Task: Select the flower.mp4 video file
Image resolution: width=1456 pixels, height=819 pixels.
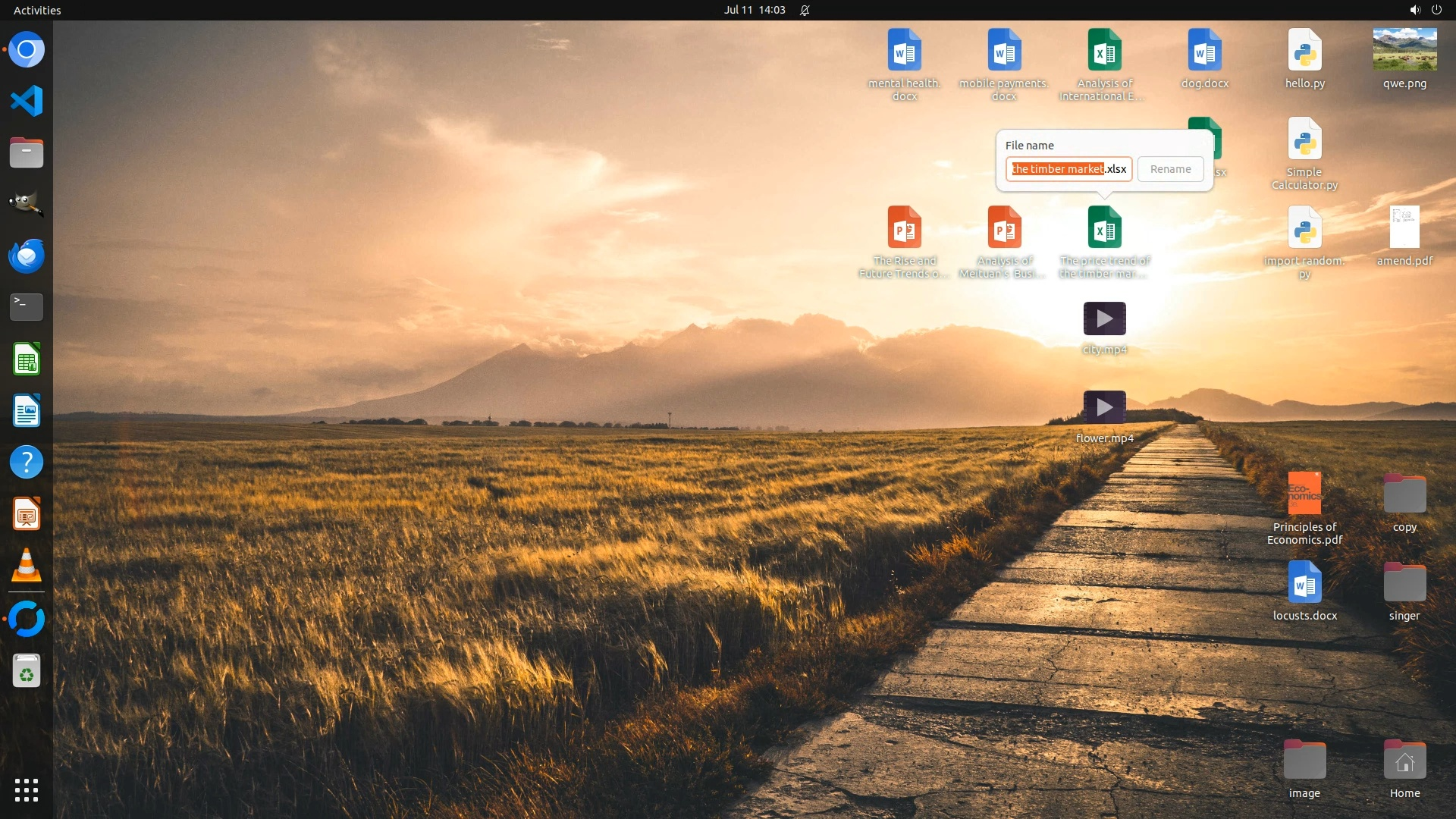Action: point(1104,408)
